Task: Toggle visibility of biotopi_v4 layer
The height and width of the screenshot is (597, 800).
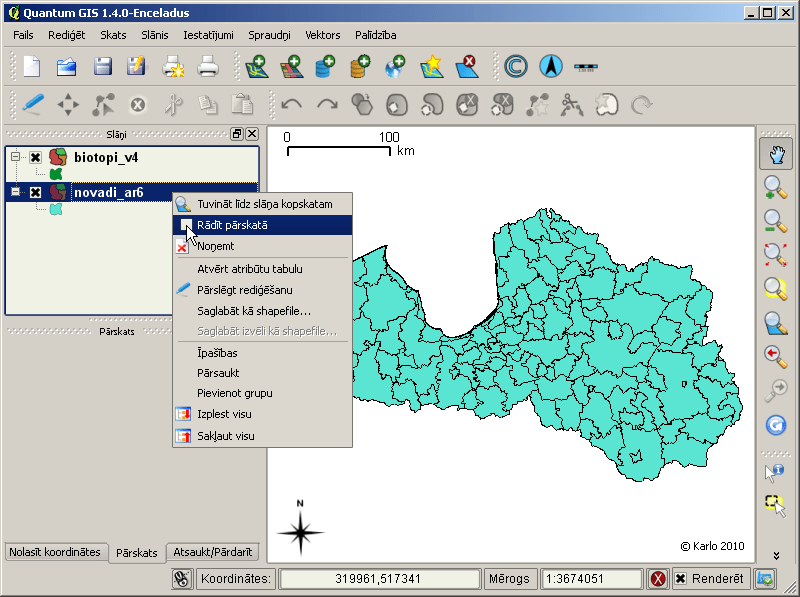Action: click(35, 157)
